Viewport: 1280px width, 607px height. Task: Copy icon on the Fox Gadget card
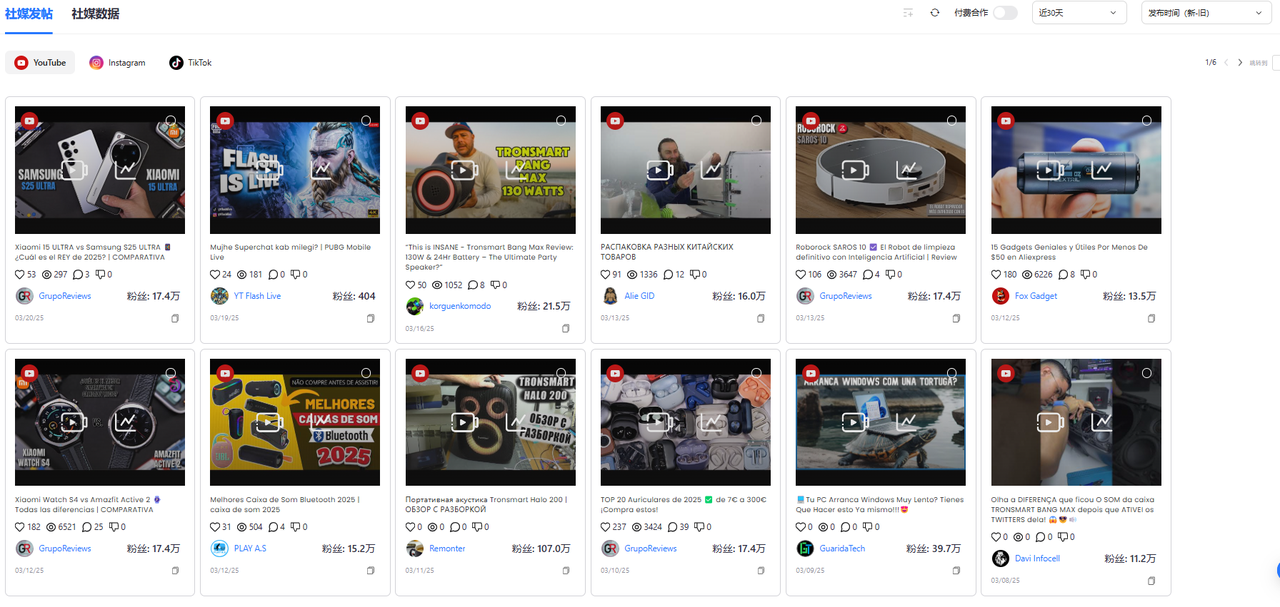[1151, 318]
